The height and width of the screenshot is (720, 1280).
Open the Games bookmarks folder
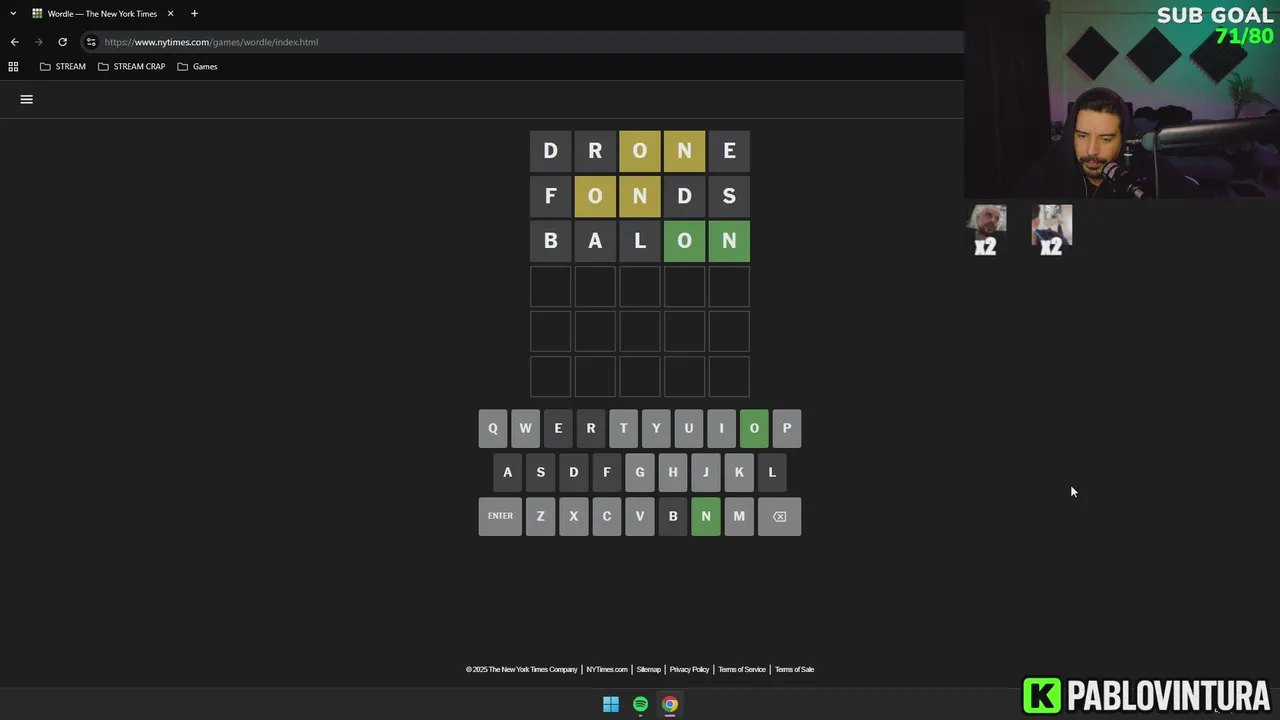(x=197, y=66)
